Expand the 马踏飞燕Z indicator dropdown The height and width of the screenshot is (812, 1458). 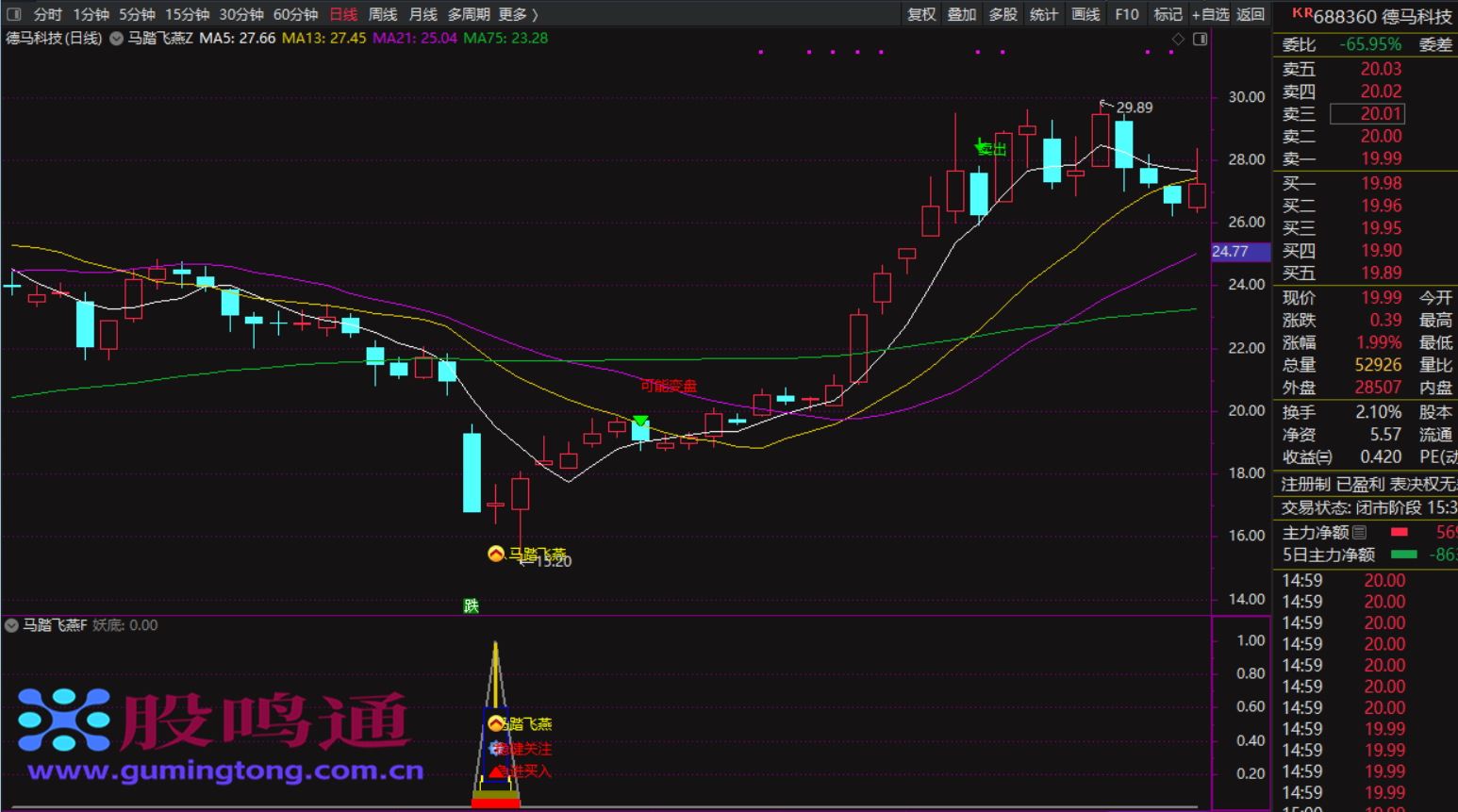click(x=116, y=39)
